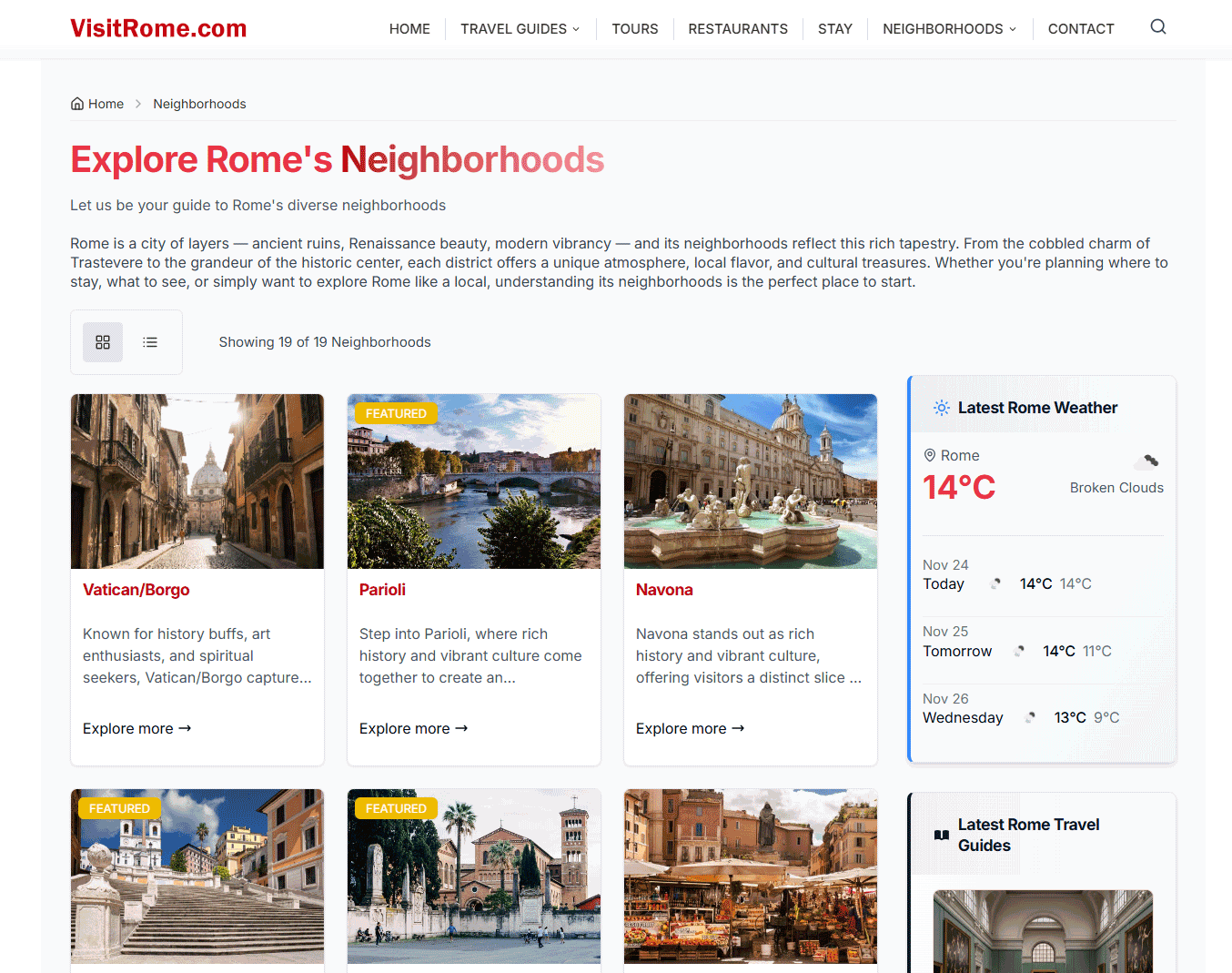Open the search magnifier icon
Viewport: 1232px width, 973px height.
[x=1157, y=27]
